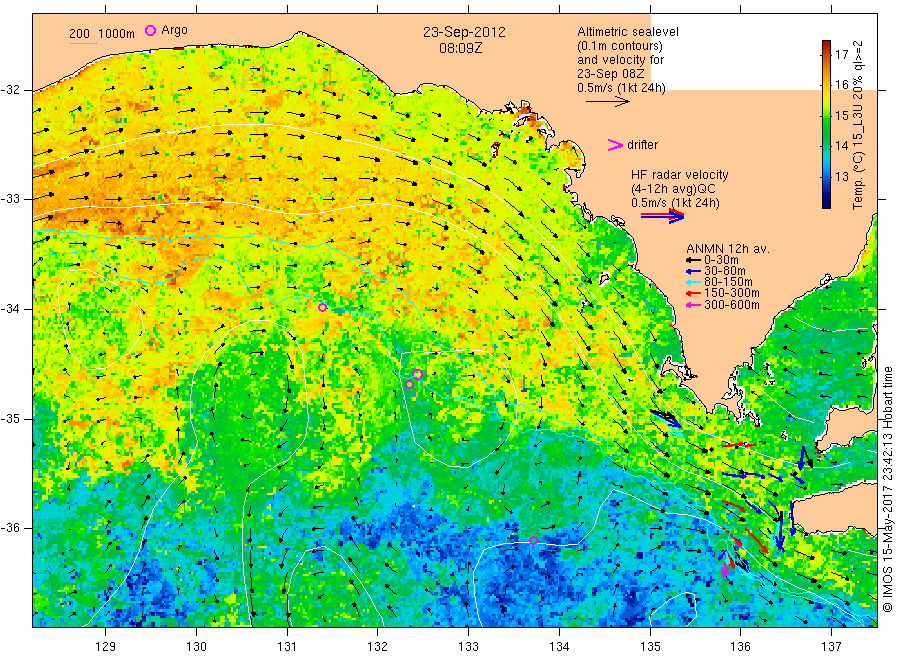Click the '23-Sep-2012' date title

(464, 32)
